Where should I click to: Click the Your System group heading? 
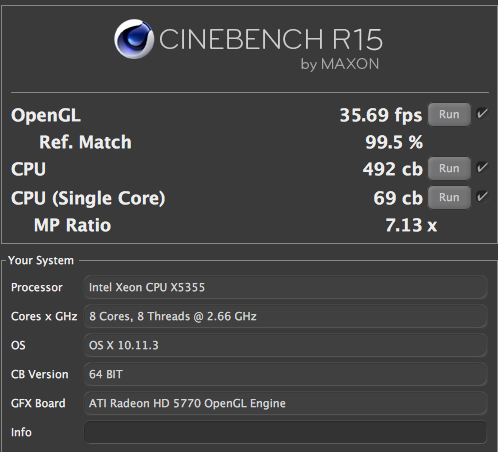[x=41, y=260]
